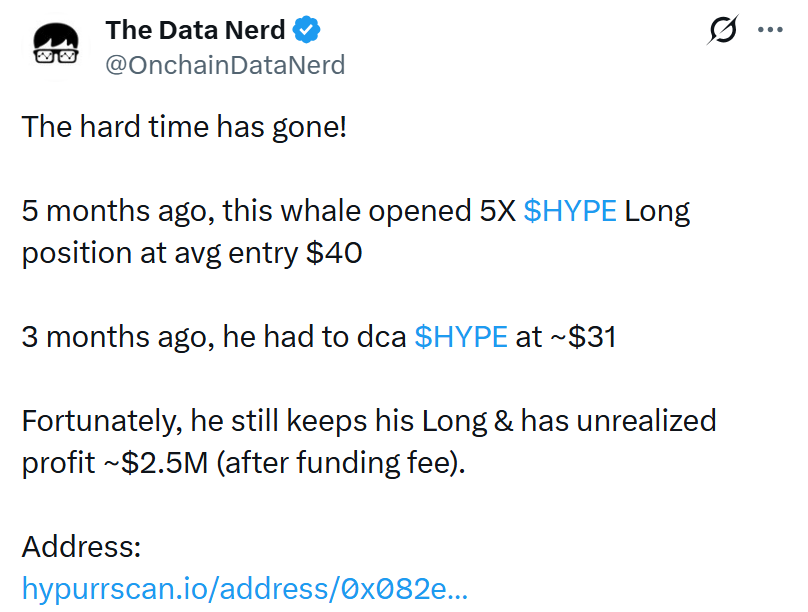The image size is (808, 612).
Task: View The Data Nerd's profile name
Action: pyautogui.click(x=195, y=30)
